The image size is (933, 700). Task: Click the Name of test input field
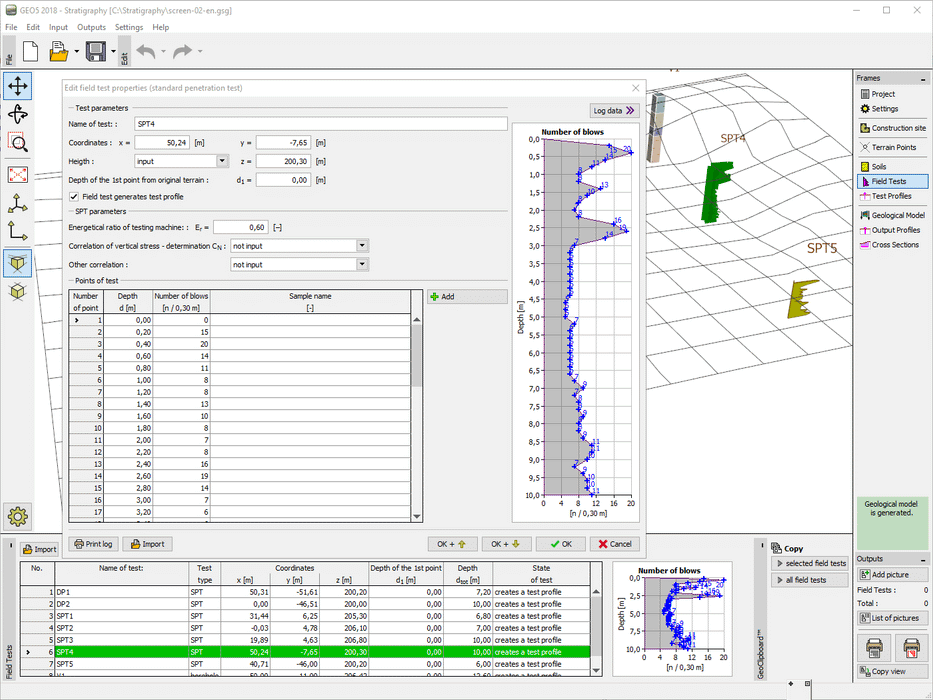(x=320, y=124)
